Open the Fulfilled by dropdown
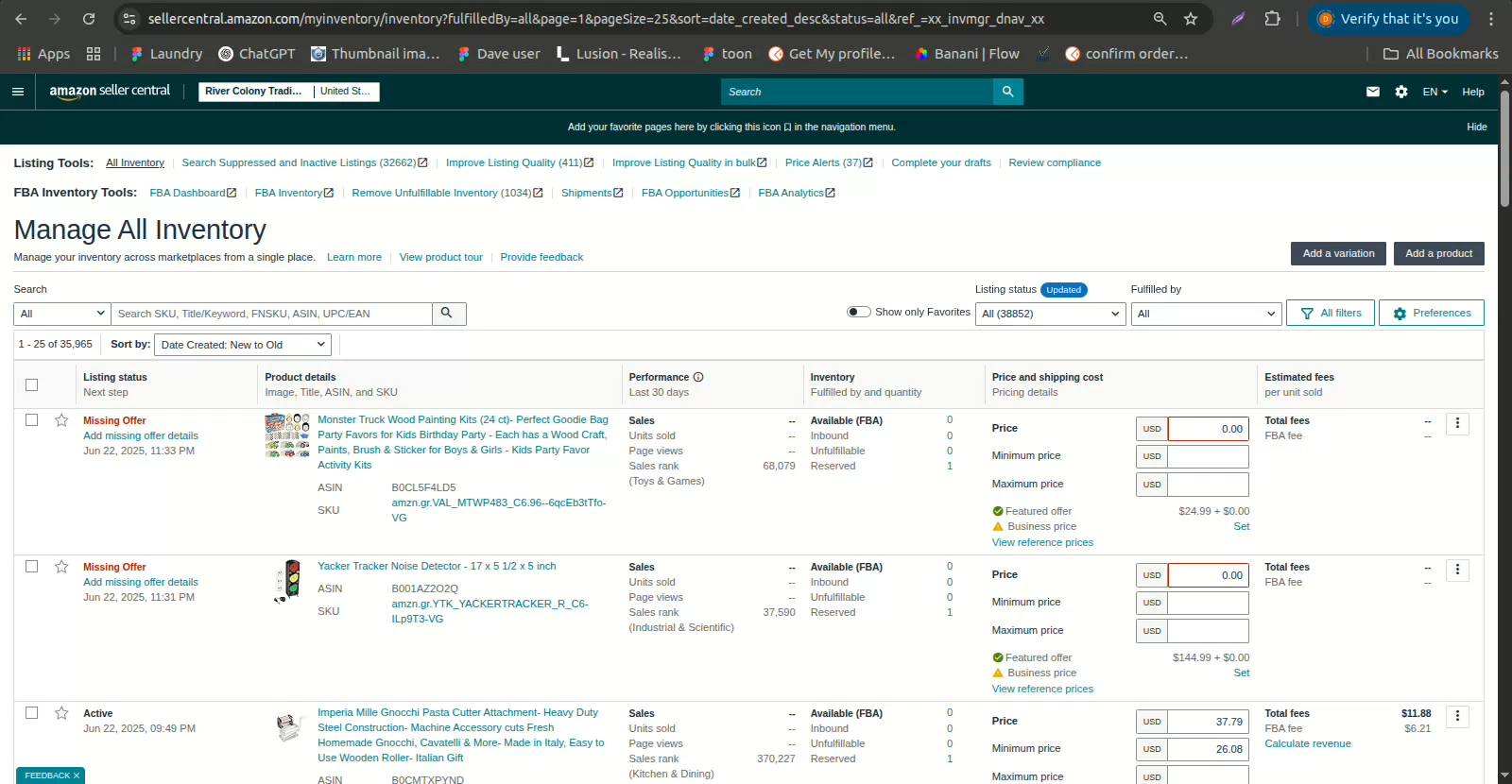 (1205, 314)
